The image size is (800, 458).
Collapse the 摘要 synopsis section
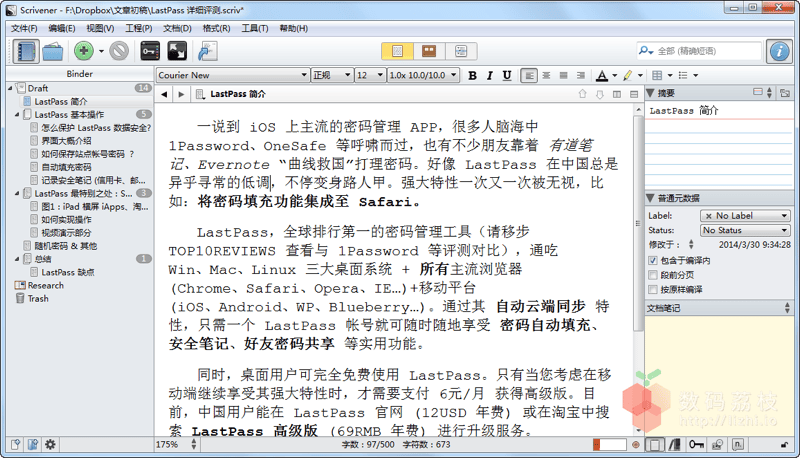651,93
